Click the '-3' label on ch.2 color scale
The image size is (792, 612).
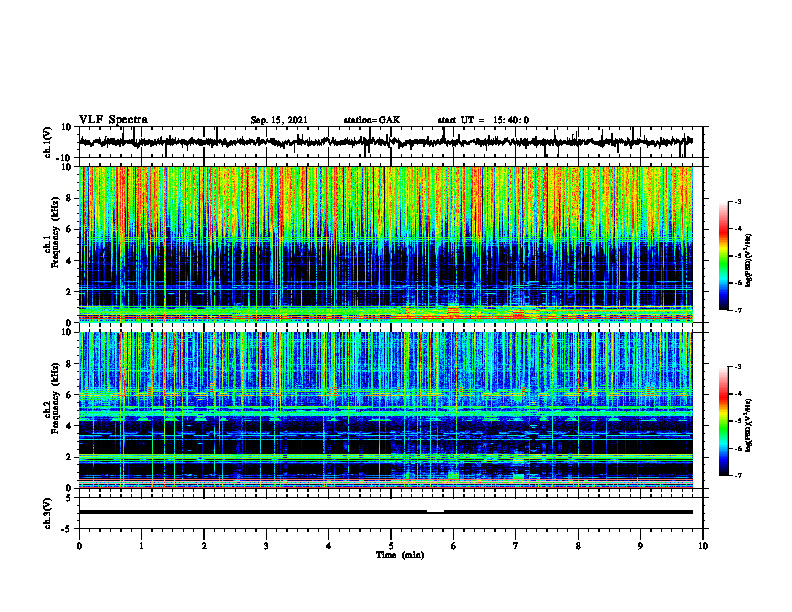pyautogui.click(x=737, y=367)
